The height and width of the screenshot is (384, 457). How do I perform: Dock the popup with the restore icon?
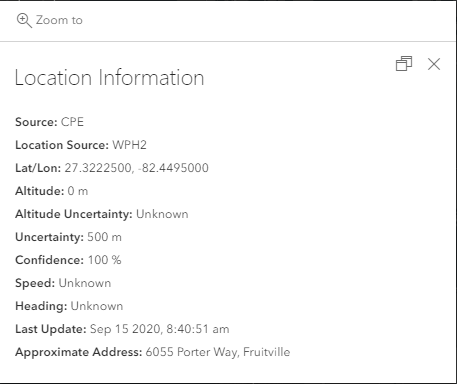404,63
